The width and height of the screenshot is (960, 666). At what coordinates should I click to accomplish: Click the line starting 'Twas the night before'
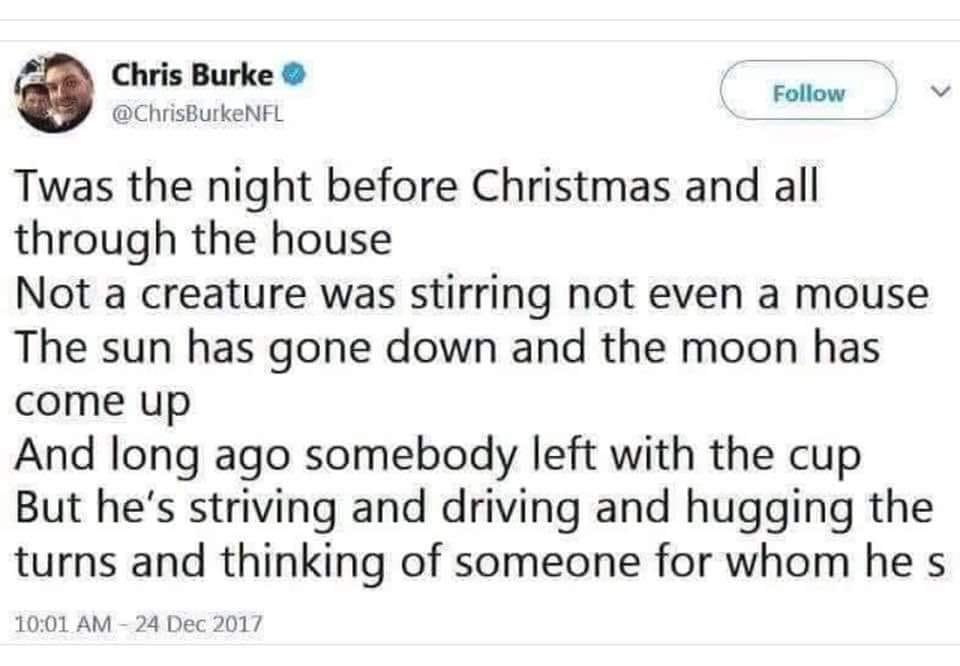click(x=416, y=188)
